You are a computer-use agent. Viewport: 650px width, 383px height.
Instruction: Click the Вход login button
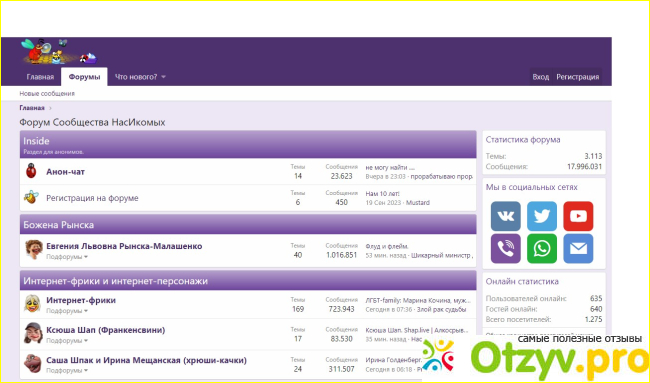541,77
